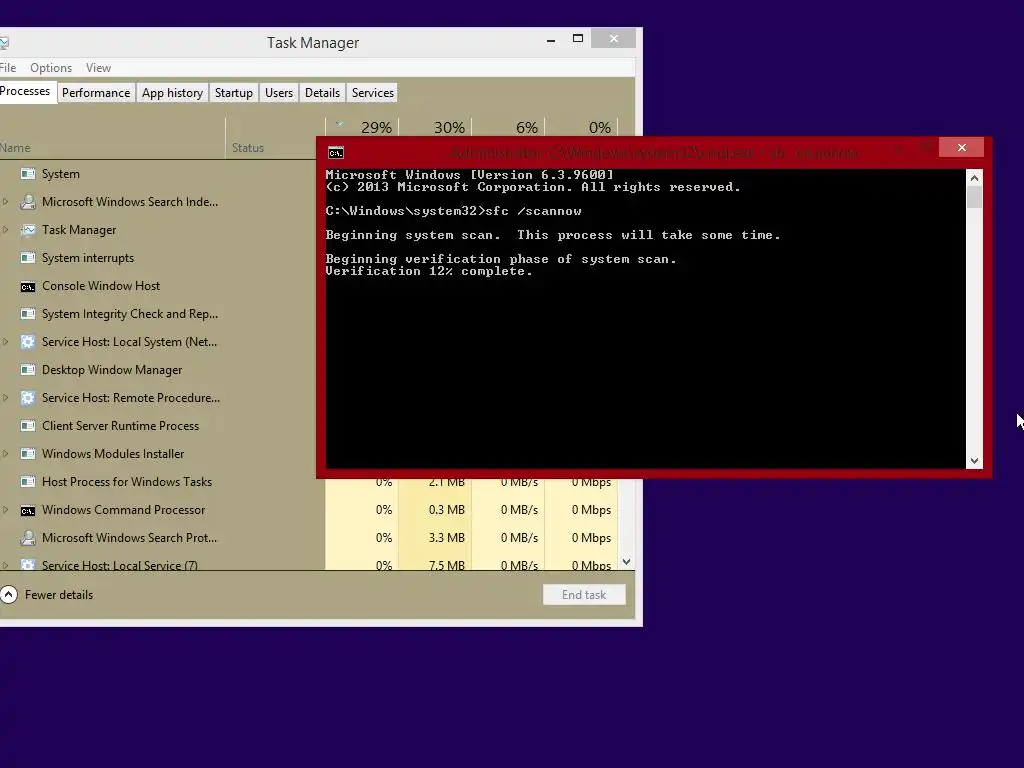This screenshot has height=768, width=1024.
Task: Click the Client Server Runtime Process icon
Action: [x=27, y=426]
